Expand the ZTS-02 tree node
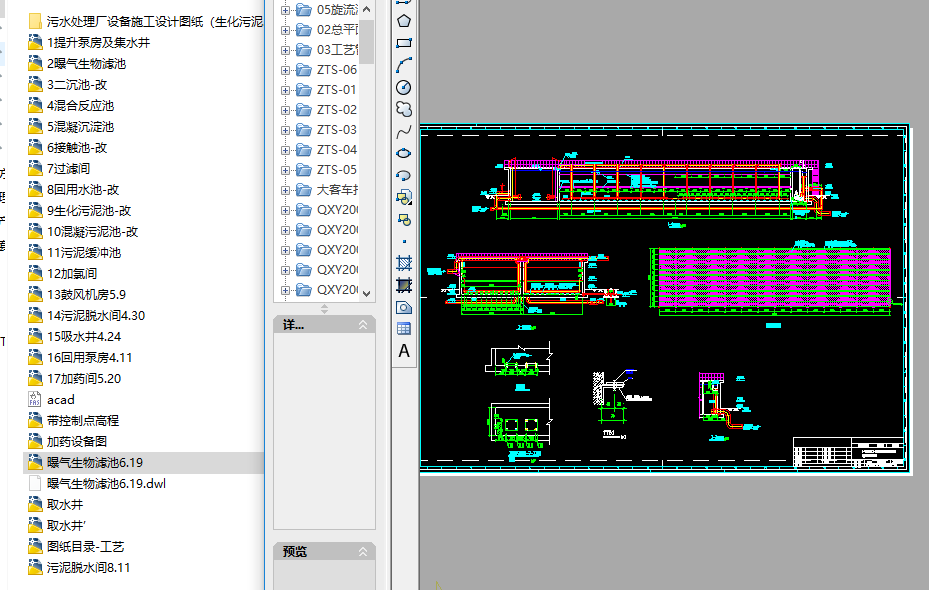 [x=286, y=110]
